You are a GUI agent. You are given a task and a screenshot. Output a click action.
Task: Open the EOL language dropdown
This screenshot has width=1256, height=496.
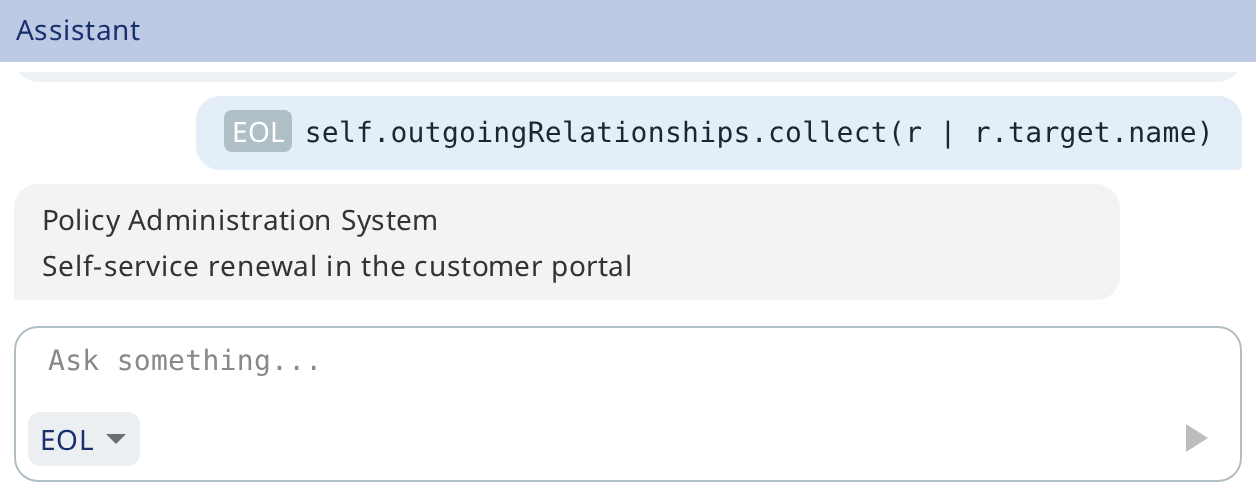84,439
